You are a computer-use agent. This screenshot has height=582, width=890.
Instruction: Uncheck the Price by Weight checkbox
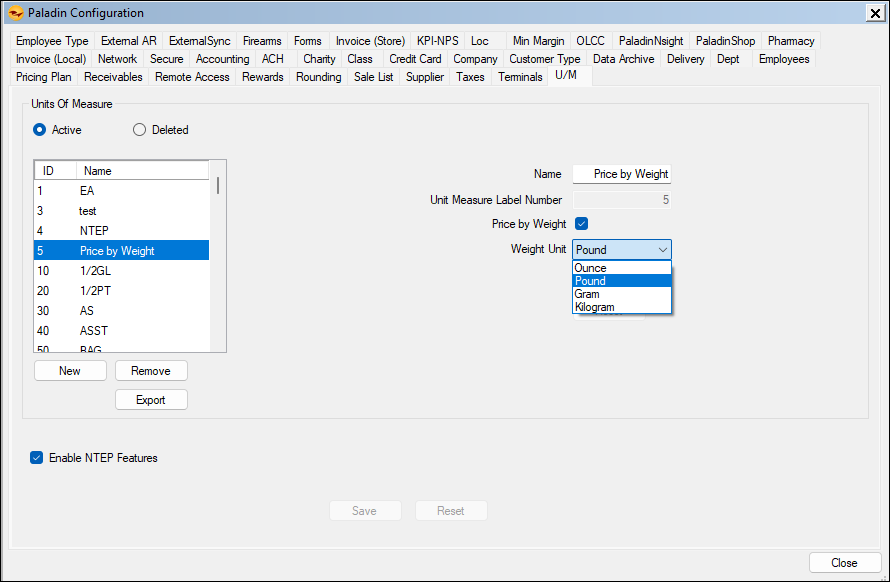(581, 224)
